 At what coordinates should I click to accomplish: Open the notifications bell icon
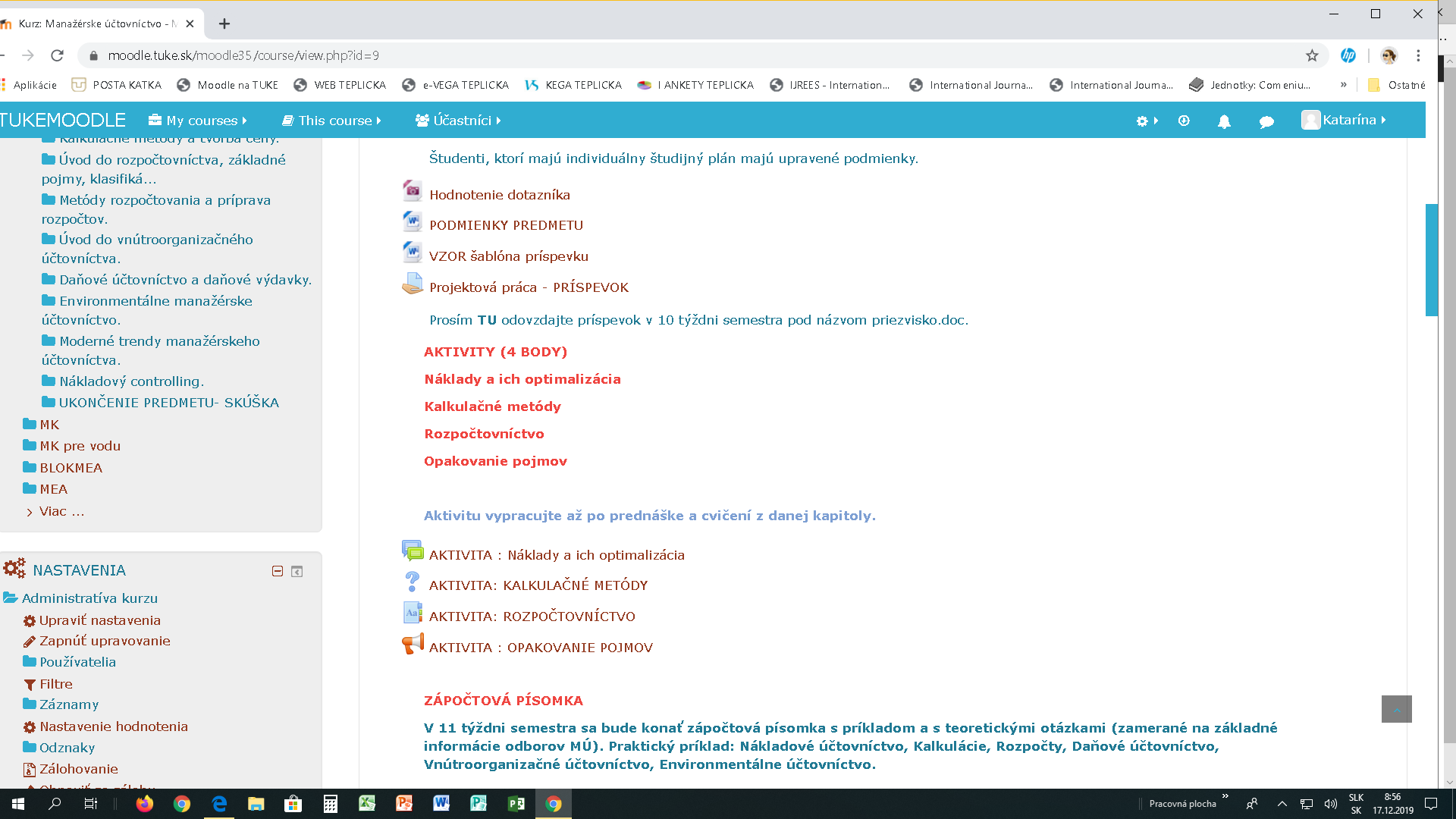[x=1224, y=121]
